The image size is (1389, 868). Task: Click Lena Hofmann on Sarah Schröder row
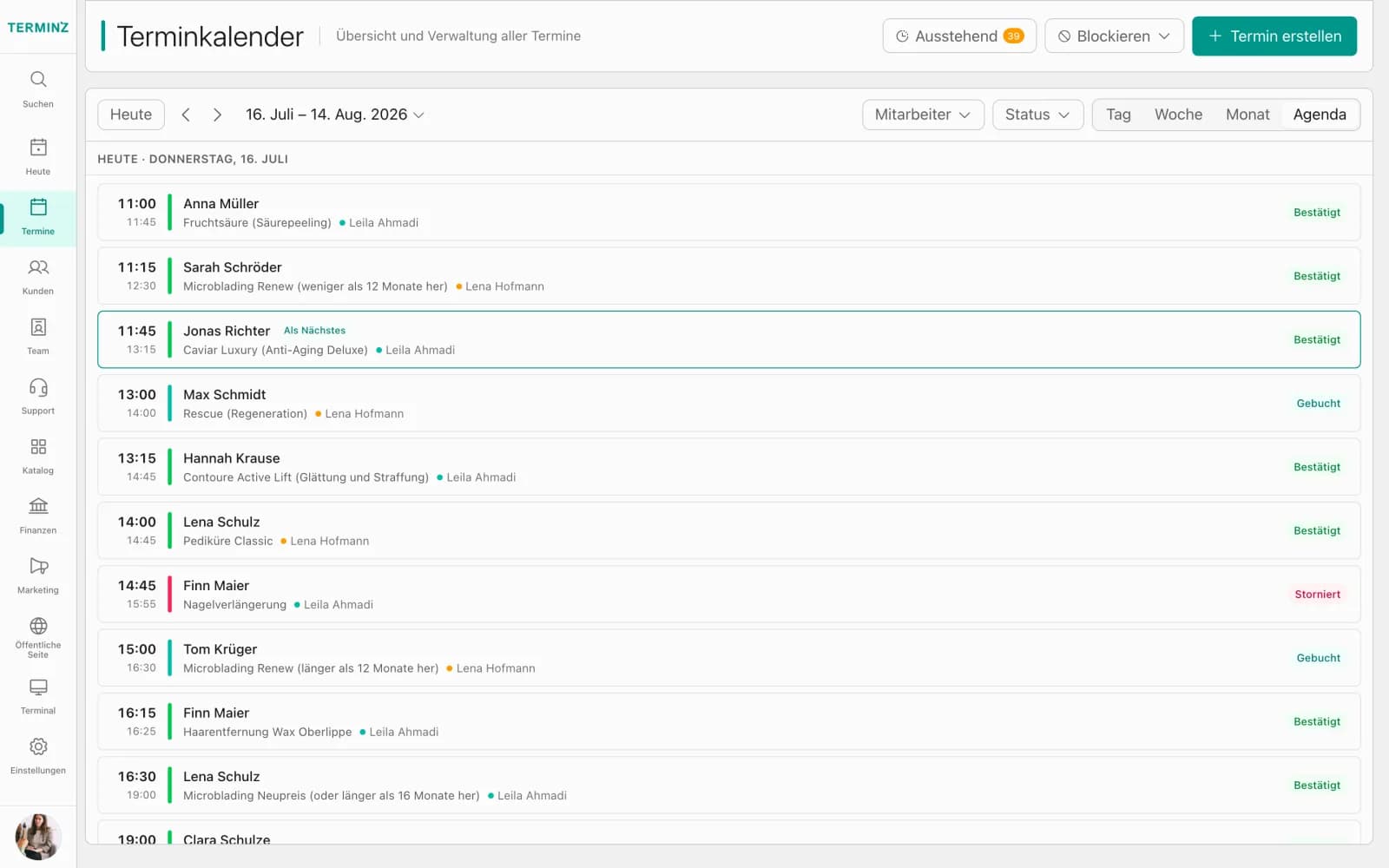pyautogui.click(x=504, y=286)
